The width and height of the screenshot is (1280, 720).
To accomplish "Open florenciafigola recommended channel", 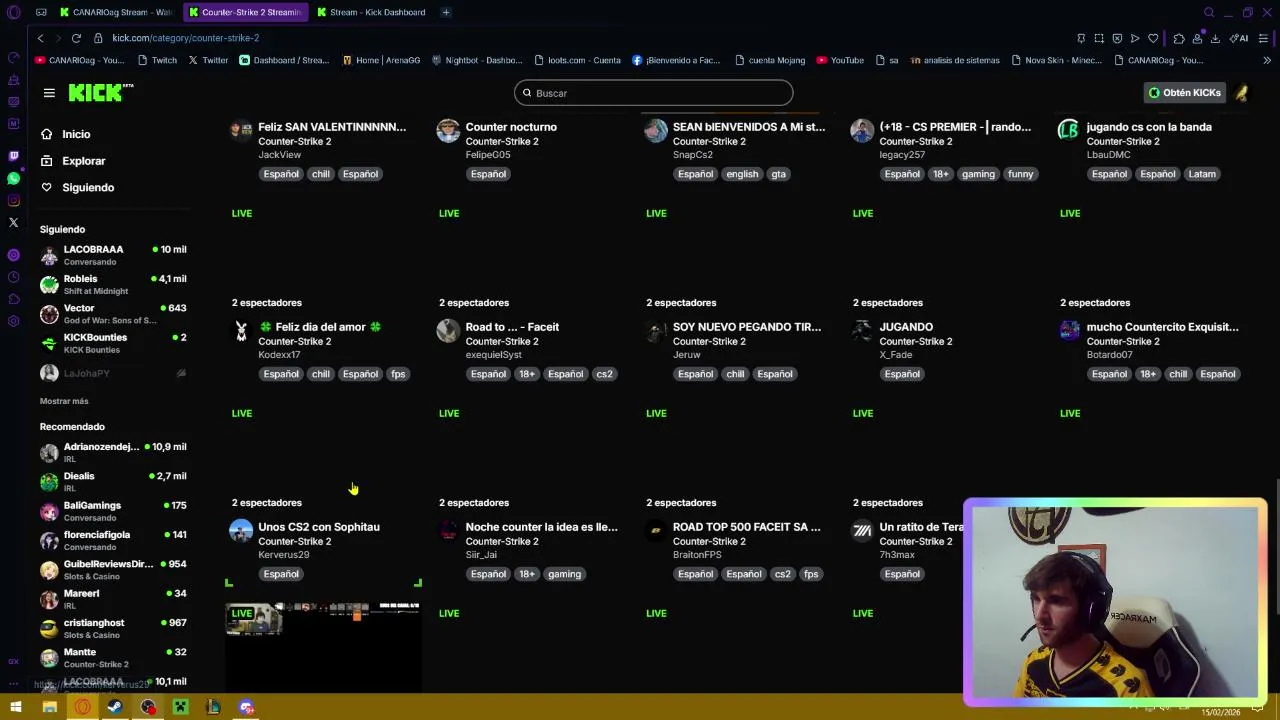I will pos(113,540).
